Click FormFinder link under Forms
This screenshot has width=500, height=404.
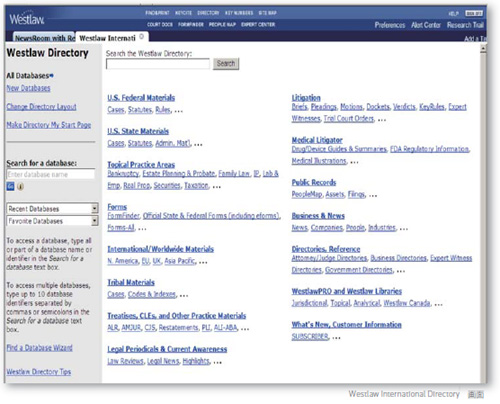tap(123, 216)
